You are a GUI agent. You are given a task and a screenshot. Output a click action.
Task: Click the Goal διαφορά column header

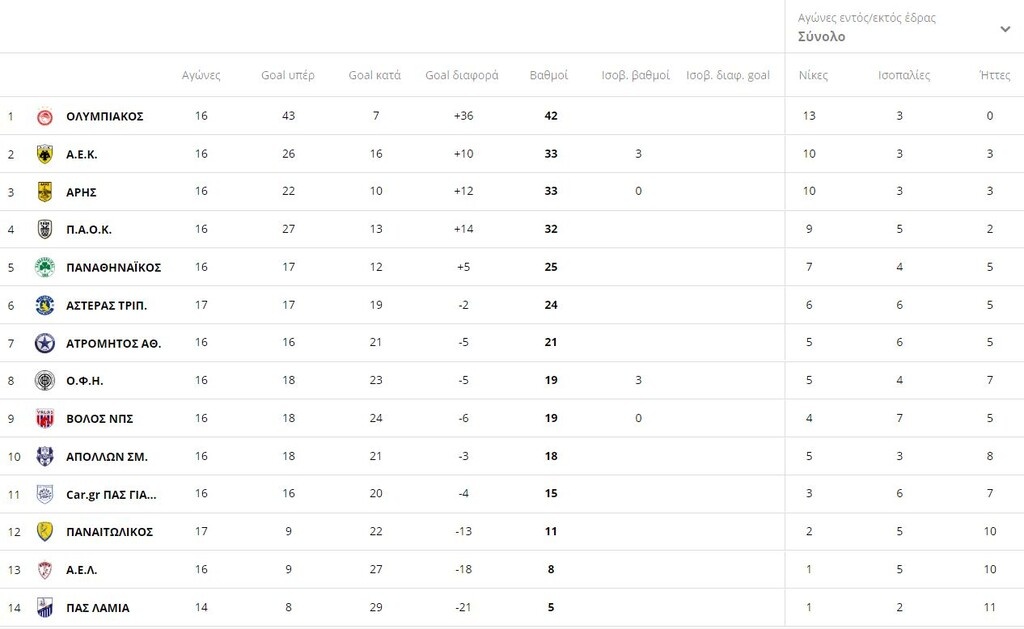click(x=461, y=75)
